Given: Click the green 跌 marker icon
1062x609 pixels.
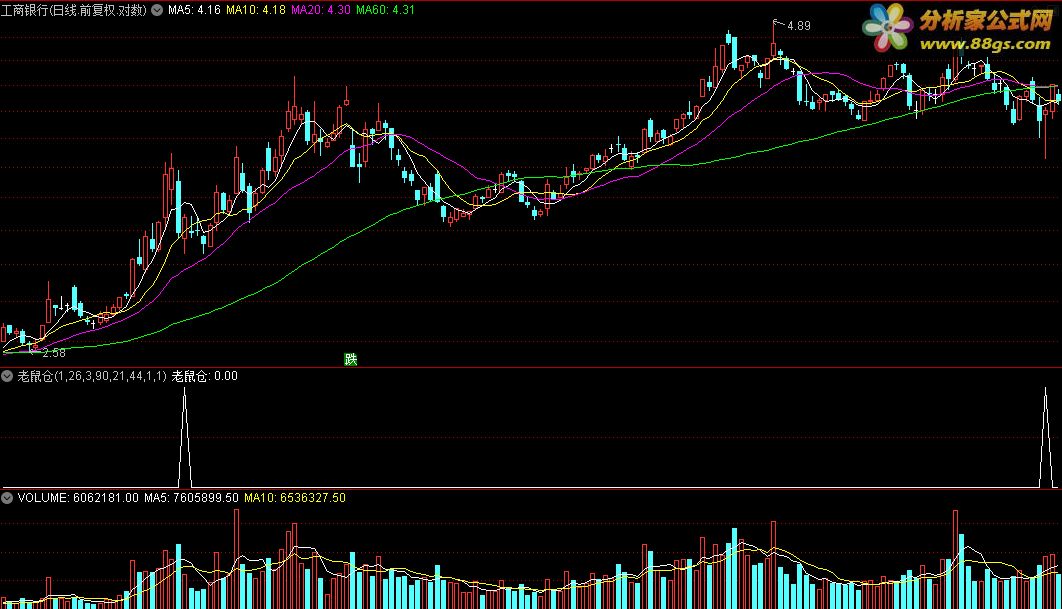Looking at the screenshot, I should pos(350,359).
